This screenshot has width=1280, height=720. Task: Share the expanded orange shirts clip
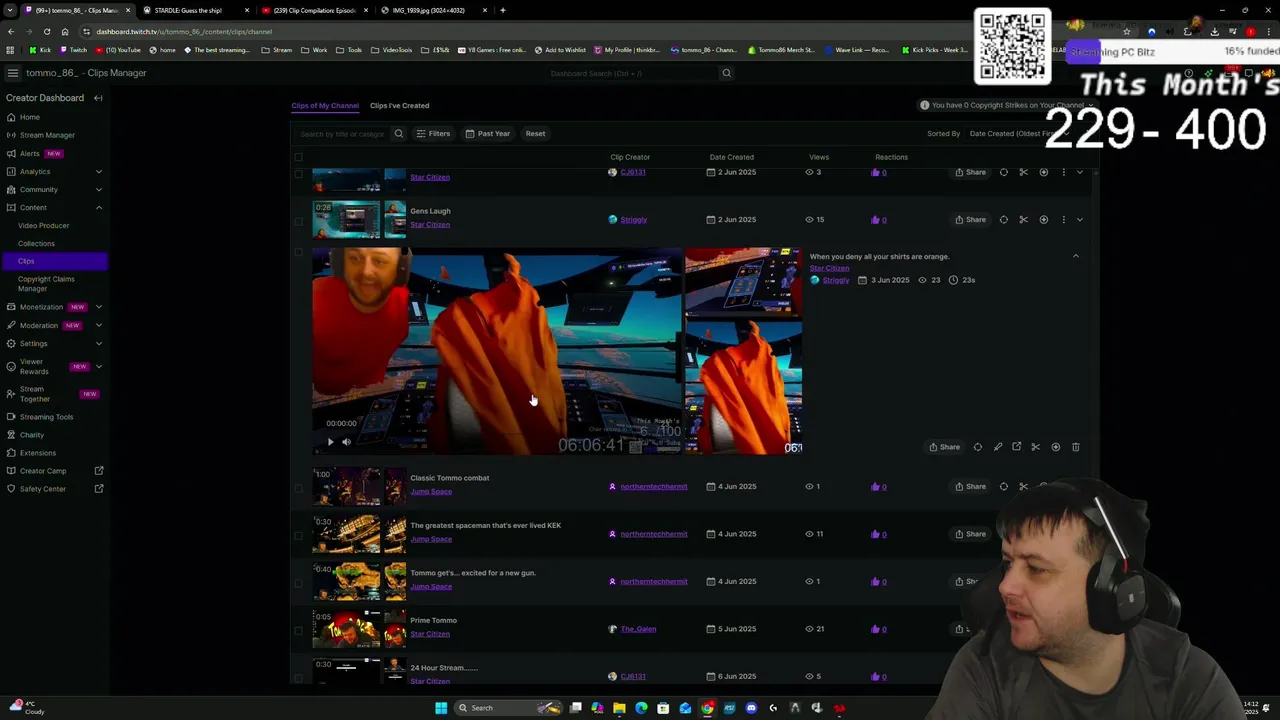[x=944, y=447]
